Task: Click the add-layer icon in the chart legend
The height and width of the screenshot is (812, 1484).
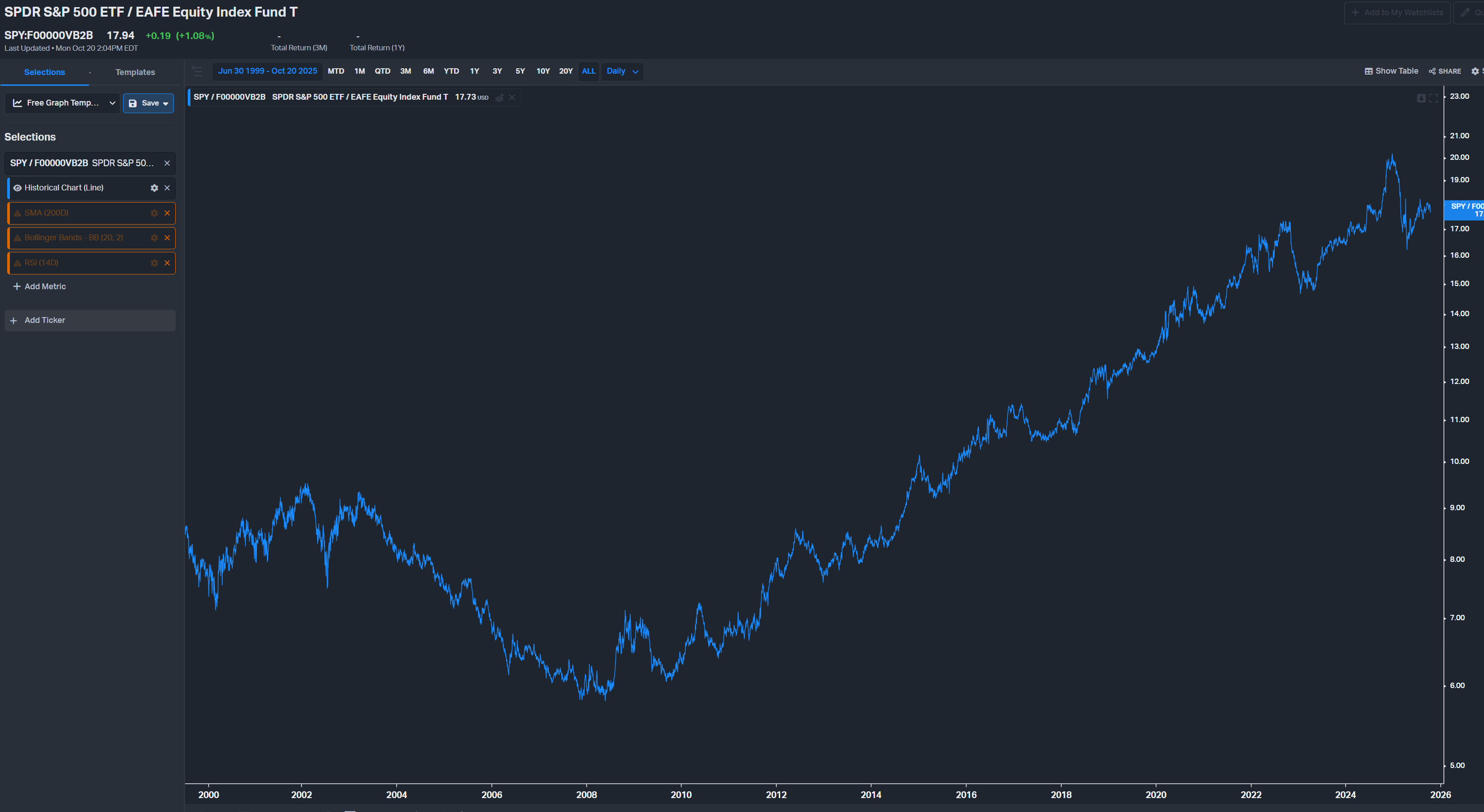Action: 499,97
